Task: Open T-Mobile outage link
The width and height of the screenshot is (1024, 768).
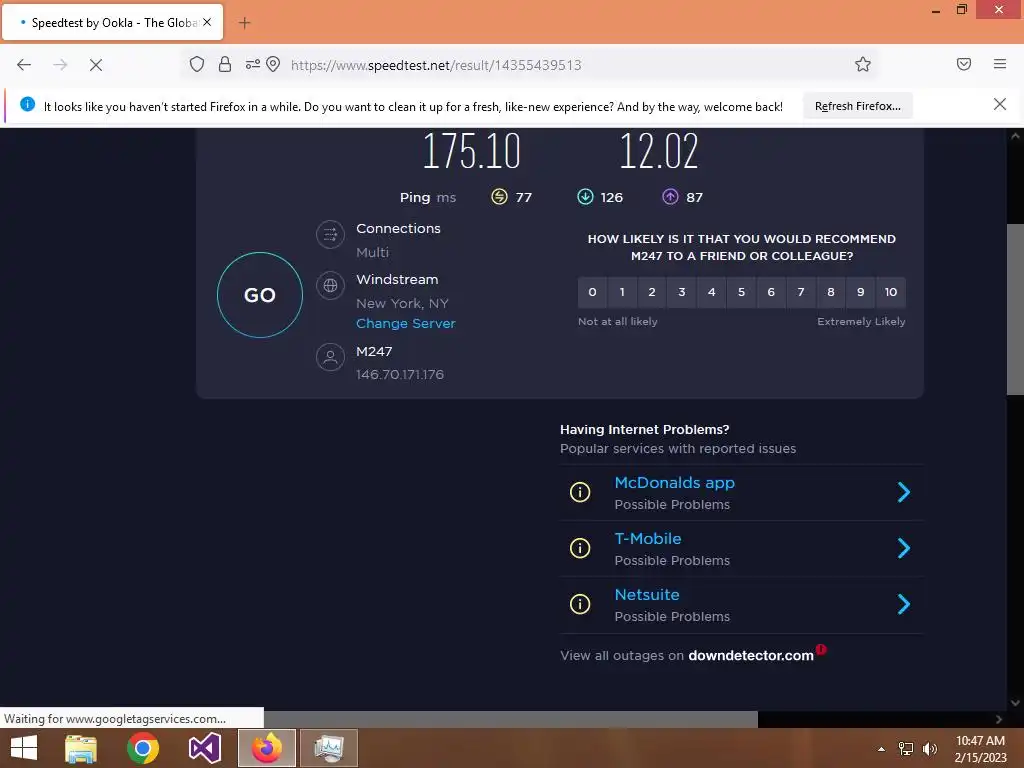Action: tap(648, 539)
